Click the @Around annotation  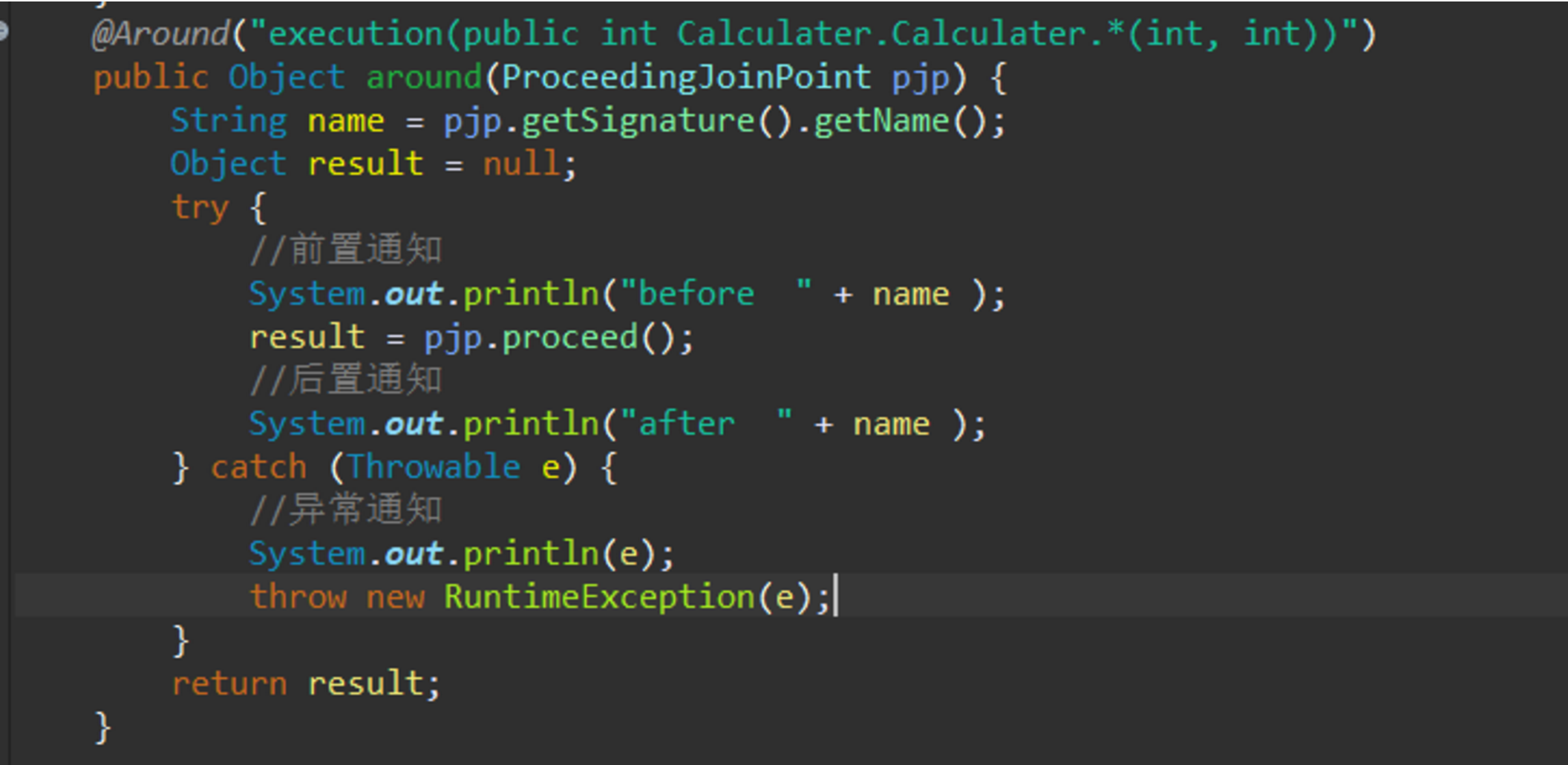coord(160,34)
